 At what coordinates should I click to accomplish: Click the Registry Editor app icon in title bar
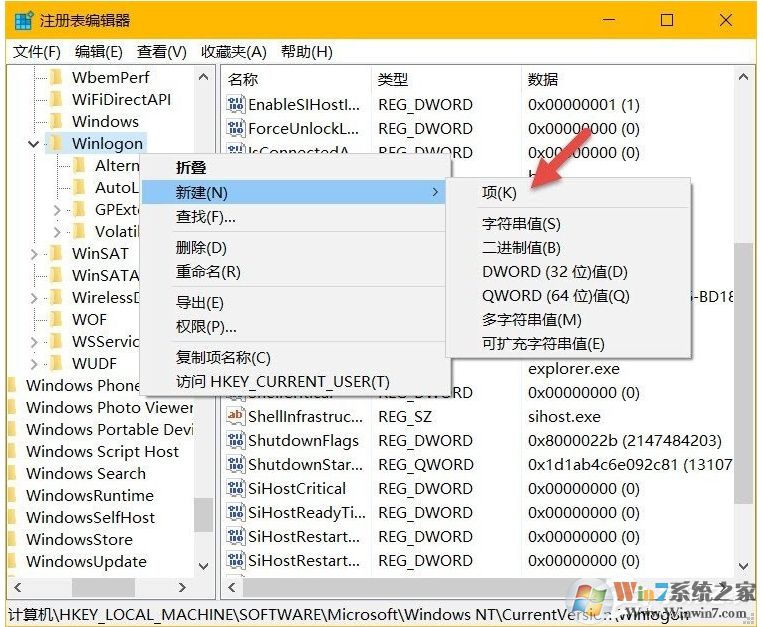click(23, 20)
